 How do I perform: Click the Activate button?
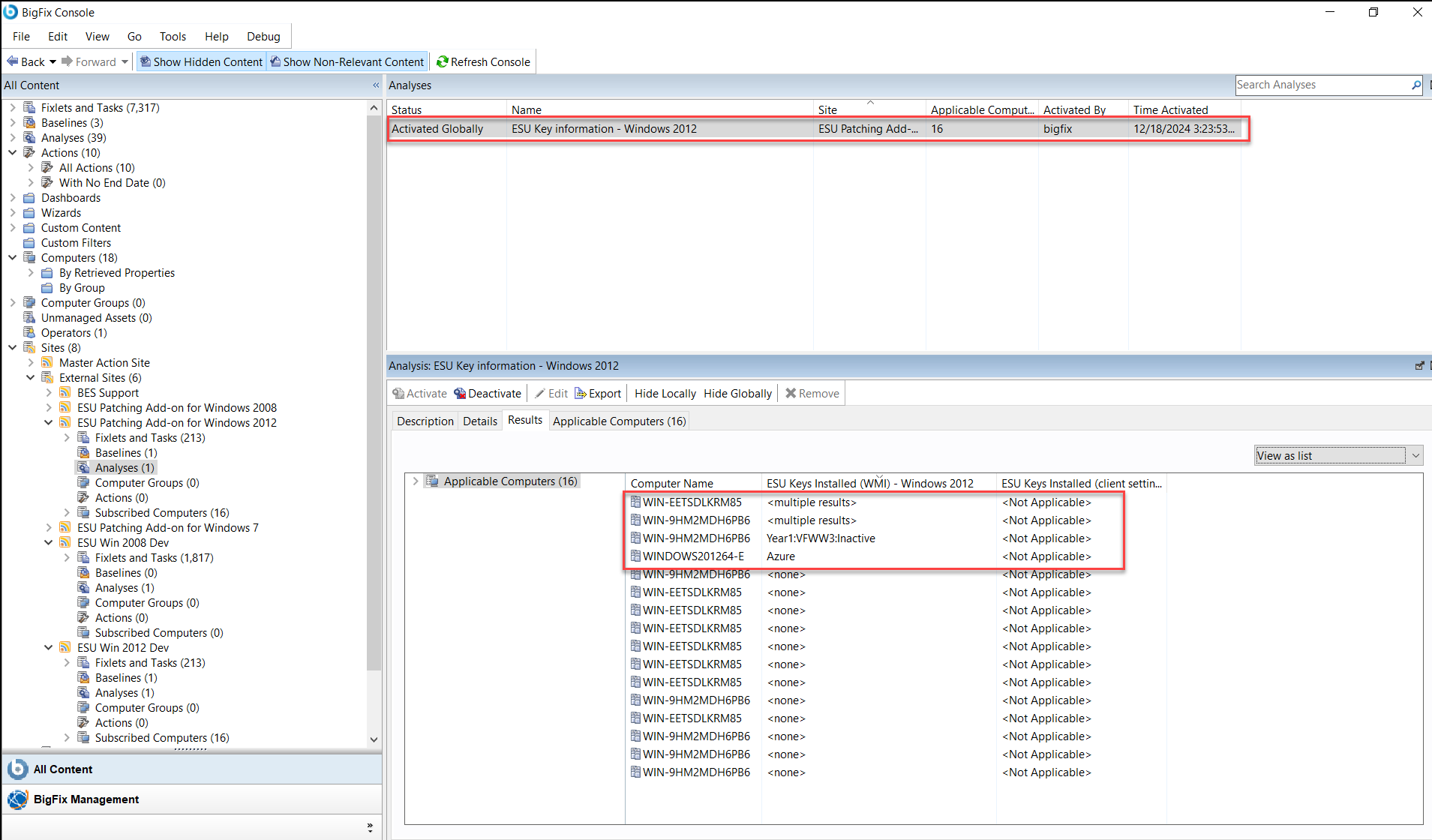pyautogui.click(x=419, y=394)
